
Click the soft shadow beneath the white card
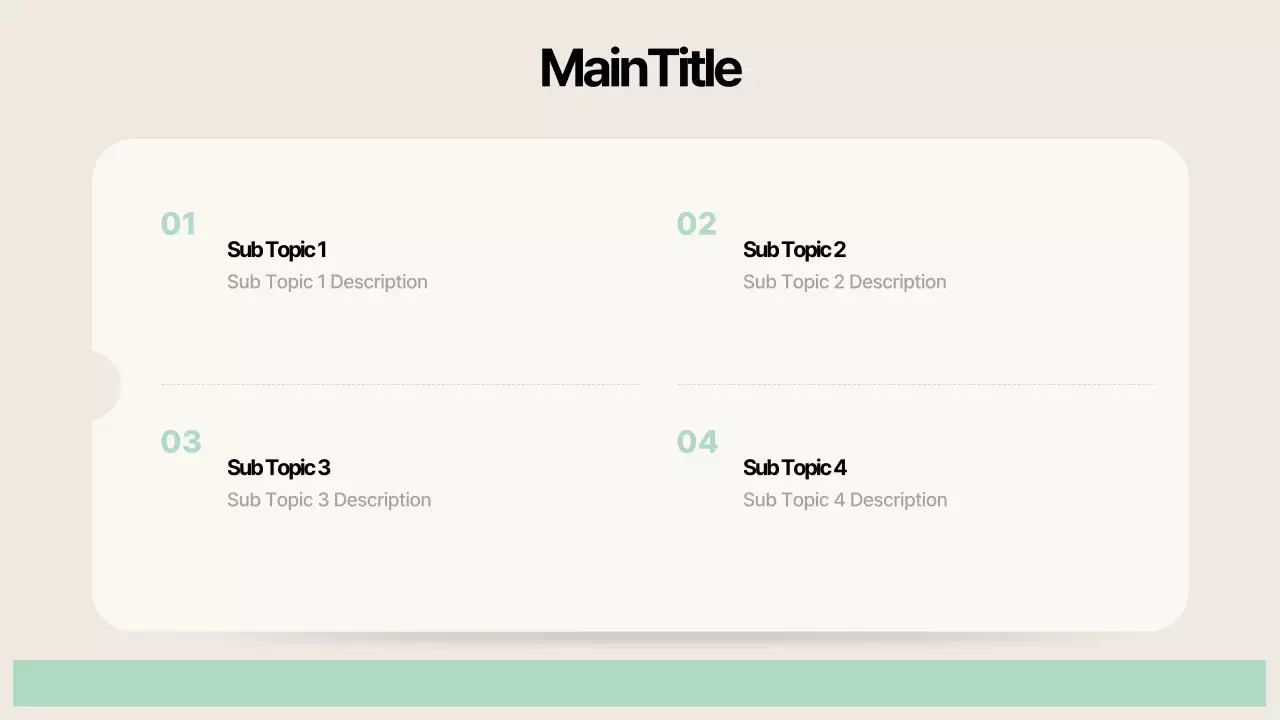point(640,638)
